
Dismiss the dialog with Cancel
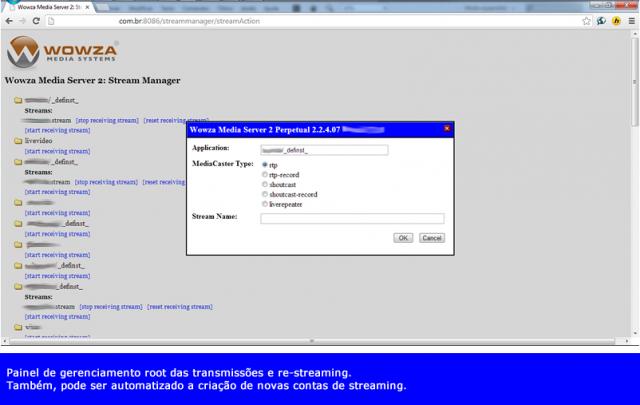tap(432, 238)
